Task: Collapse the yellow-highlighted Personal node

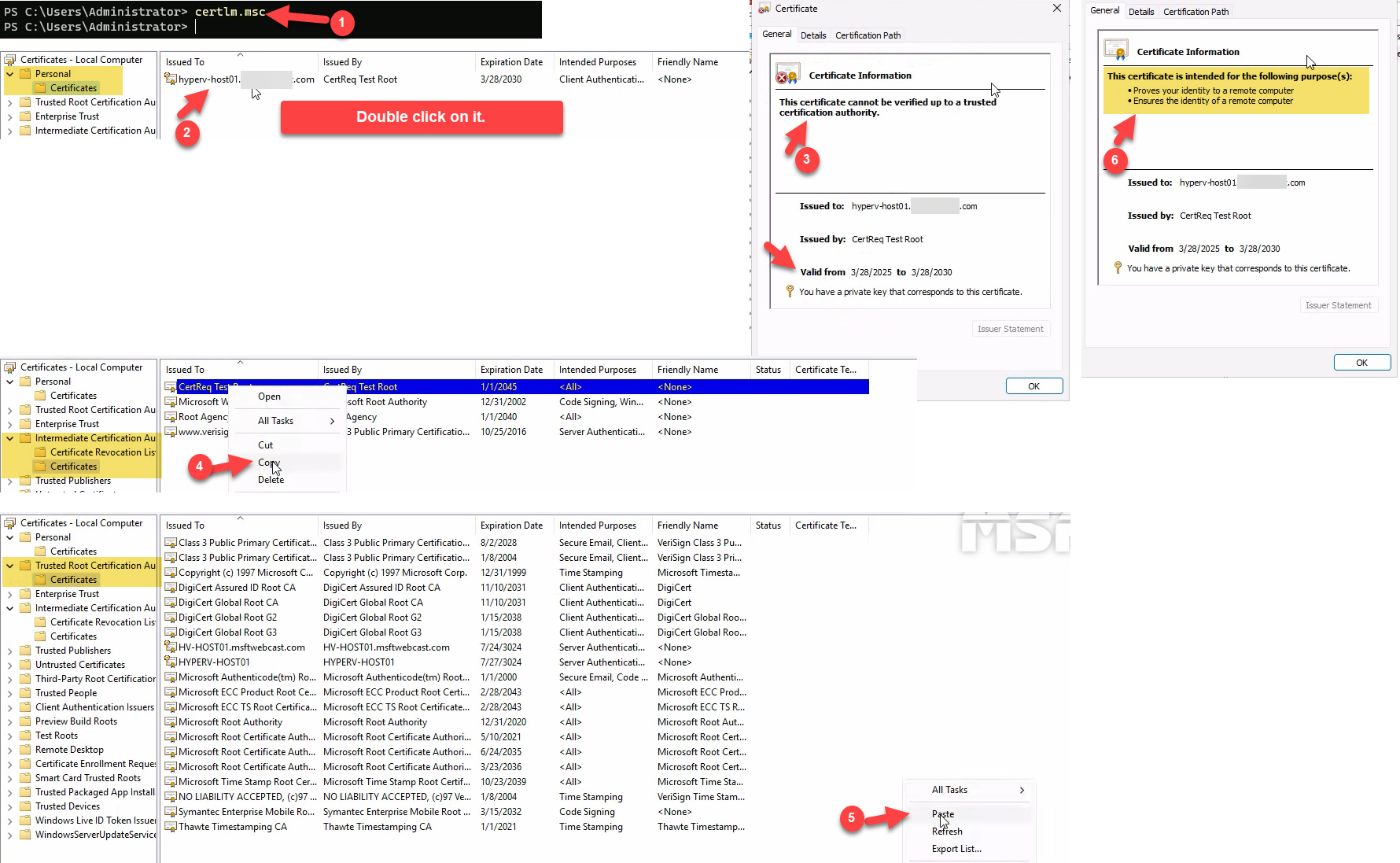Action: pos(9,74)
